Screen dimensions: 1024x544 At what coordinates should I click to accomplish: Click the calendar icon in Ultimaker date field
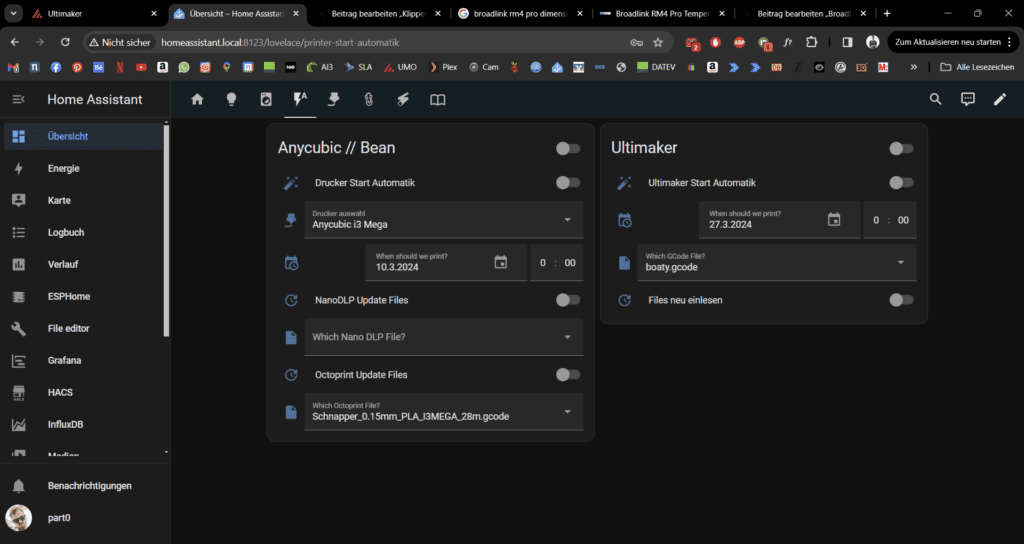(834, 219)
